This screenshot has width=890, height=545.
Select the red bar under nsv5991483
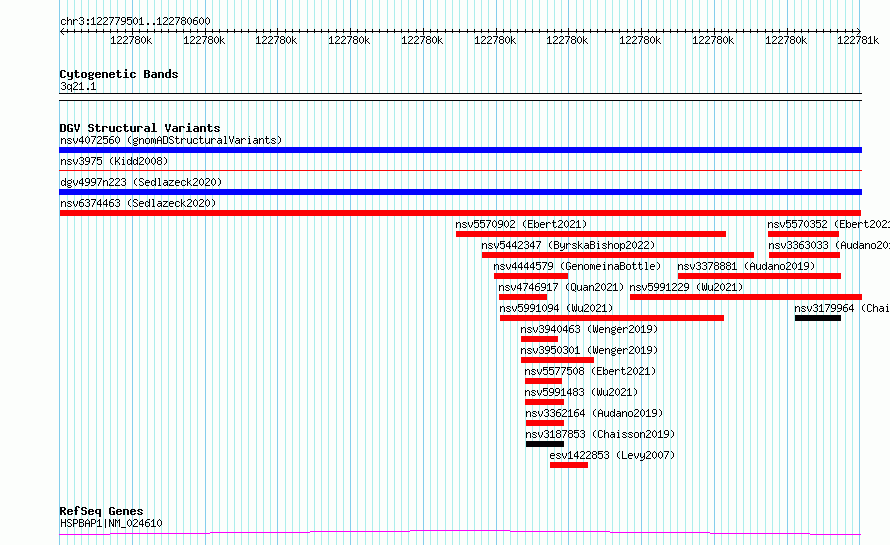point(544,402)
